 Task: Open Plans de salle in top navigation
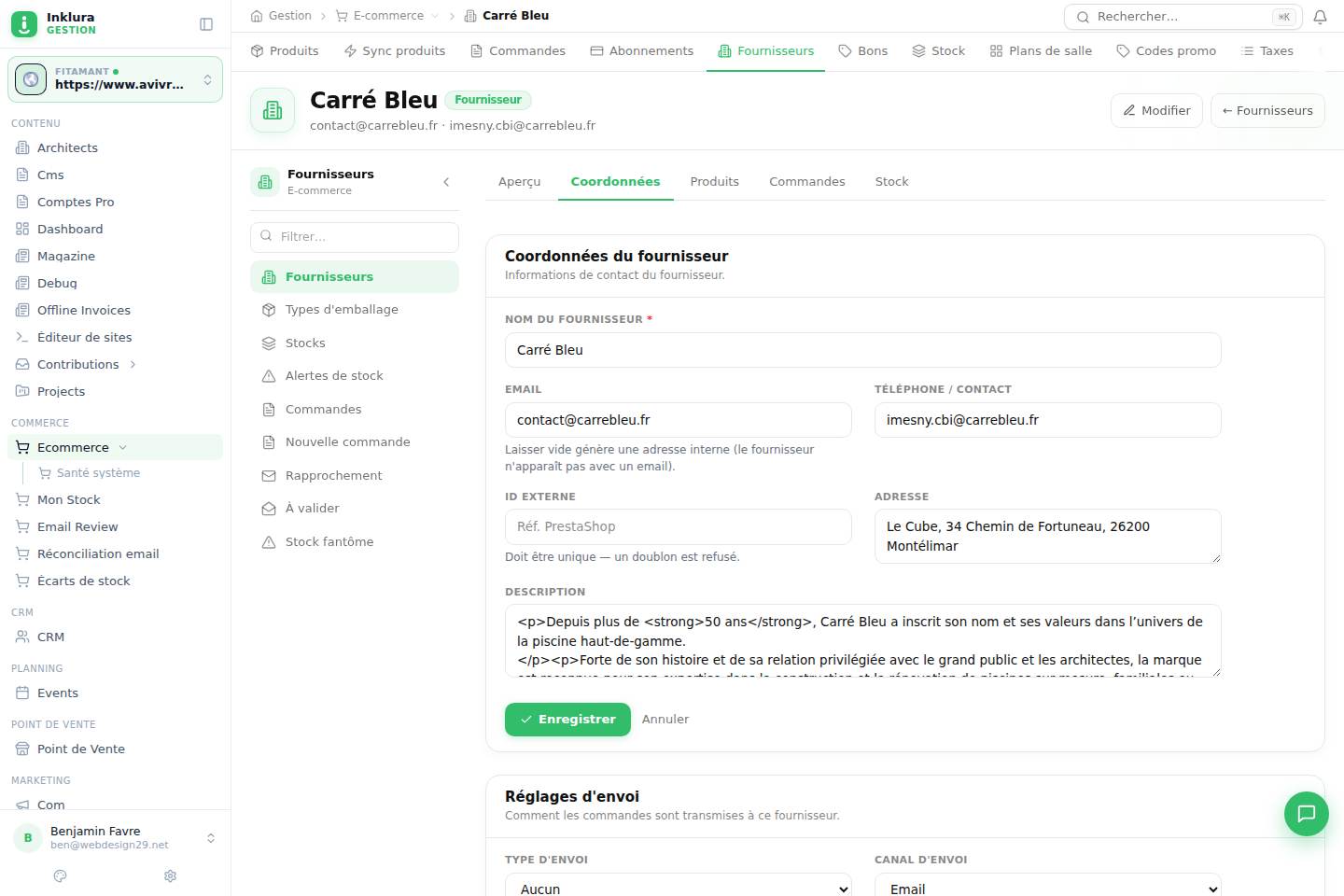pos(1041,51)
